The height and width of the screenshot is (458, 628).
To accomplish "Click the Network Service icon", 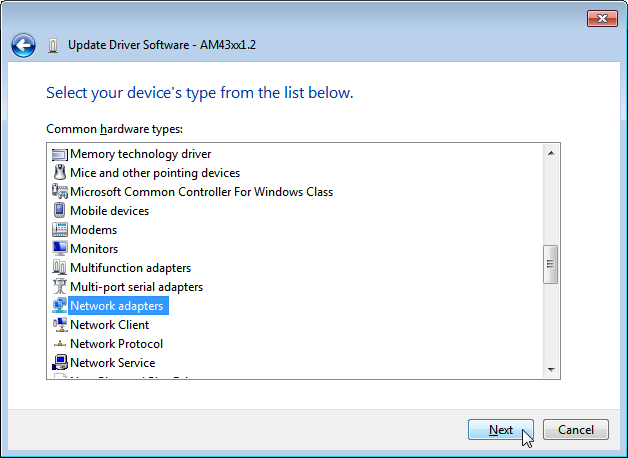I will tap(59, 363).
